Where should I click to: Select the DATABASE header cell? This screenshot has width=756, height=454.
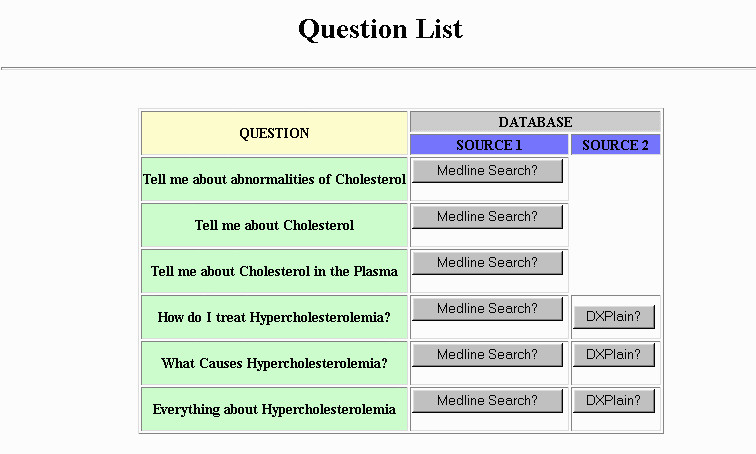tap(535, 122)
